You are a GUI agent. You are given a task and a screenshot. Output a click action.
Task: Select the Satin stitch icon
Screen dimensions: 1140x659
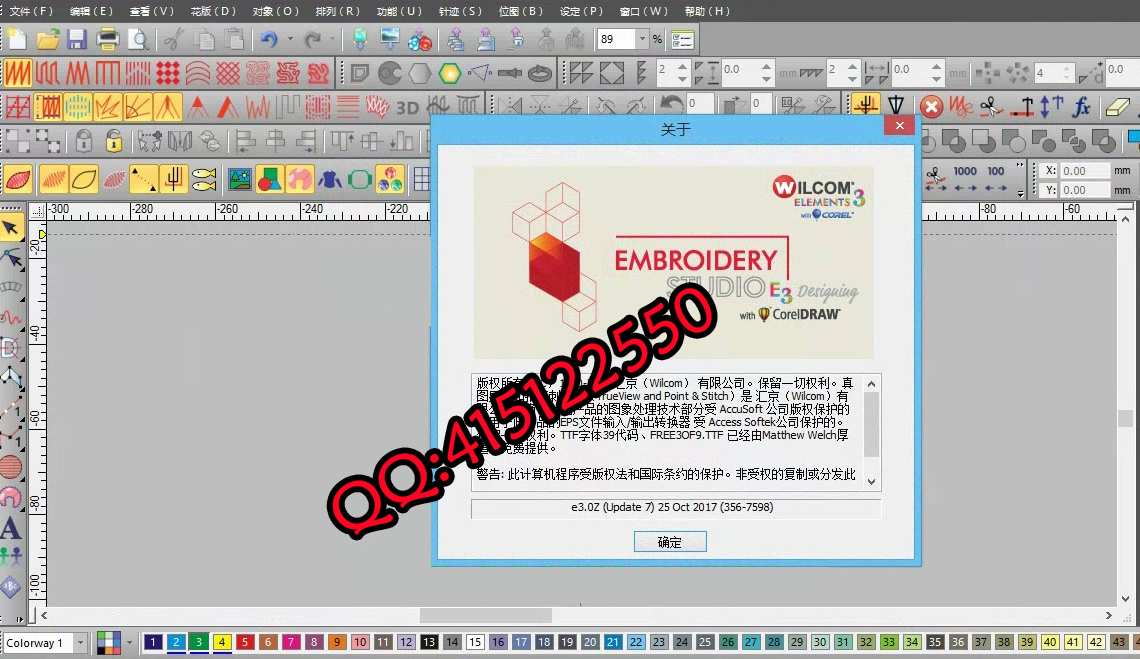point(17,73)
